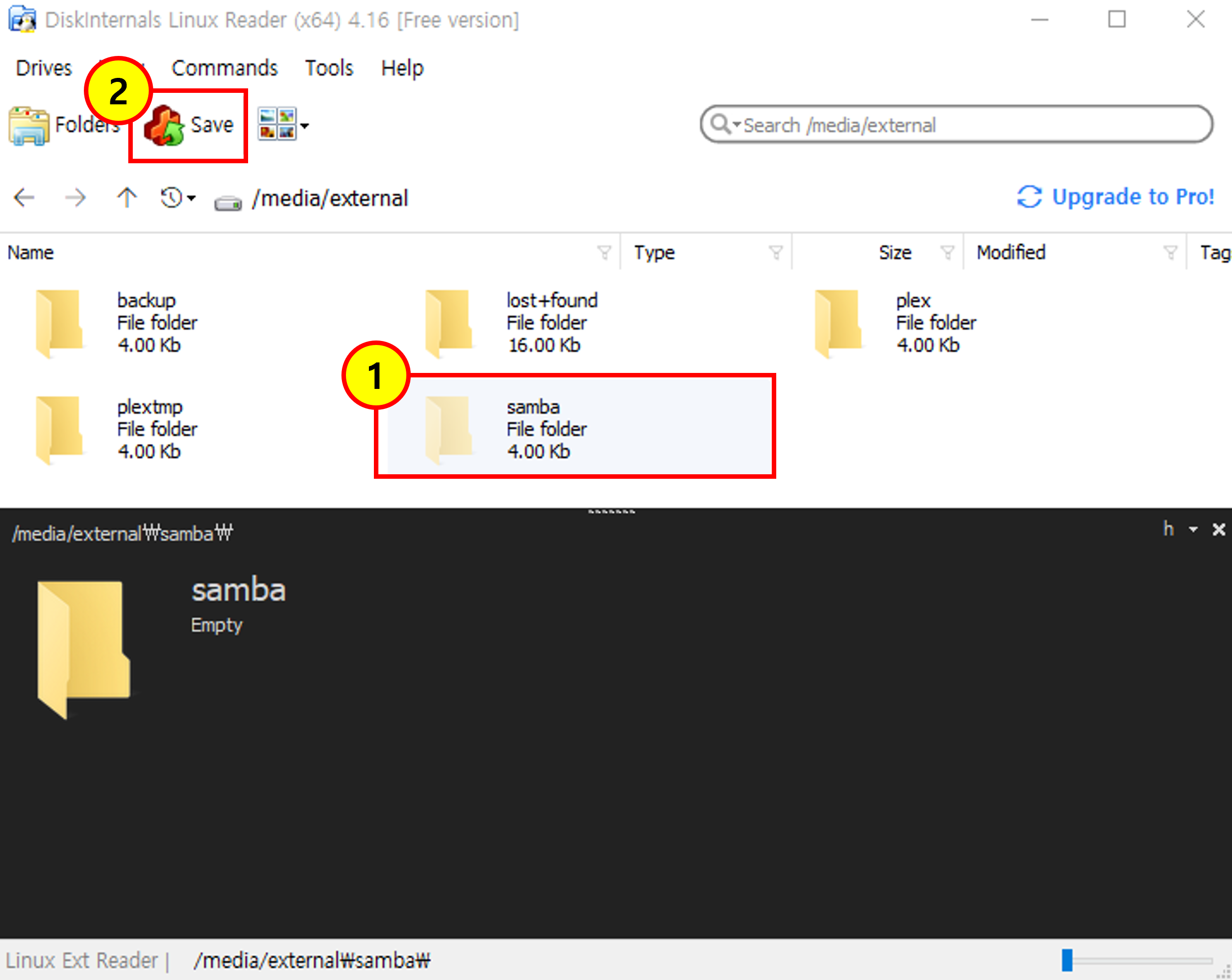Image resolution: width=1232 pixels, height=980 pixels.
Task: Open the Commands menu
Action: [x=224, y=68]
